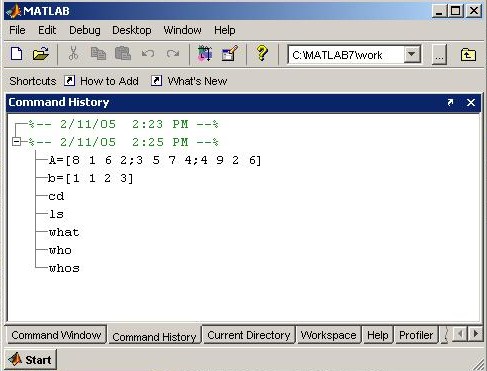Viewport: 487px width, 371px height.
Task: Close the Command History panel
Action: point(471,102)
